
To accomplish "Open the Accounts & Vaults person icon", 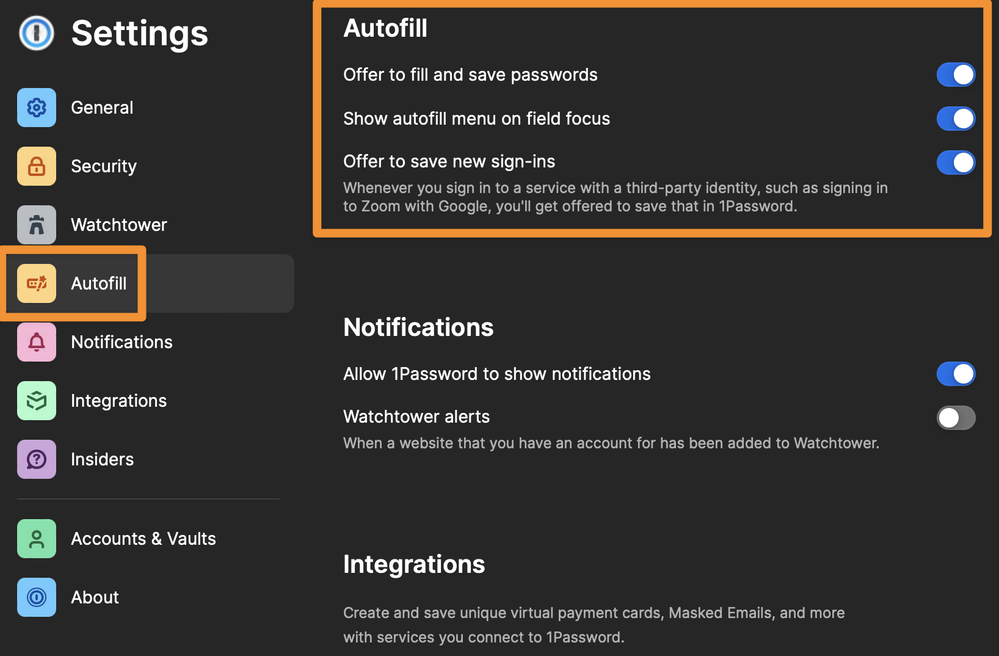I will point(37,539).
